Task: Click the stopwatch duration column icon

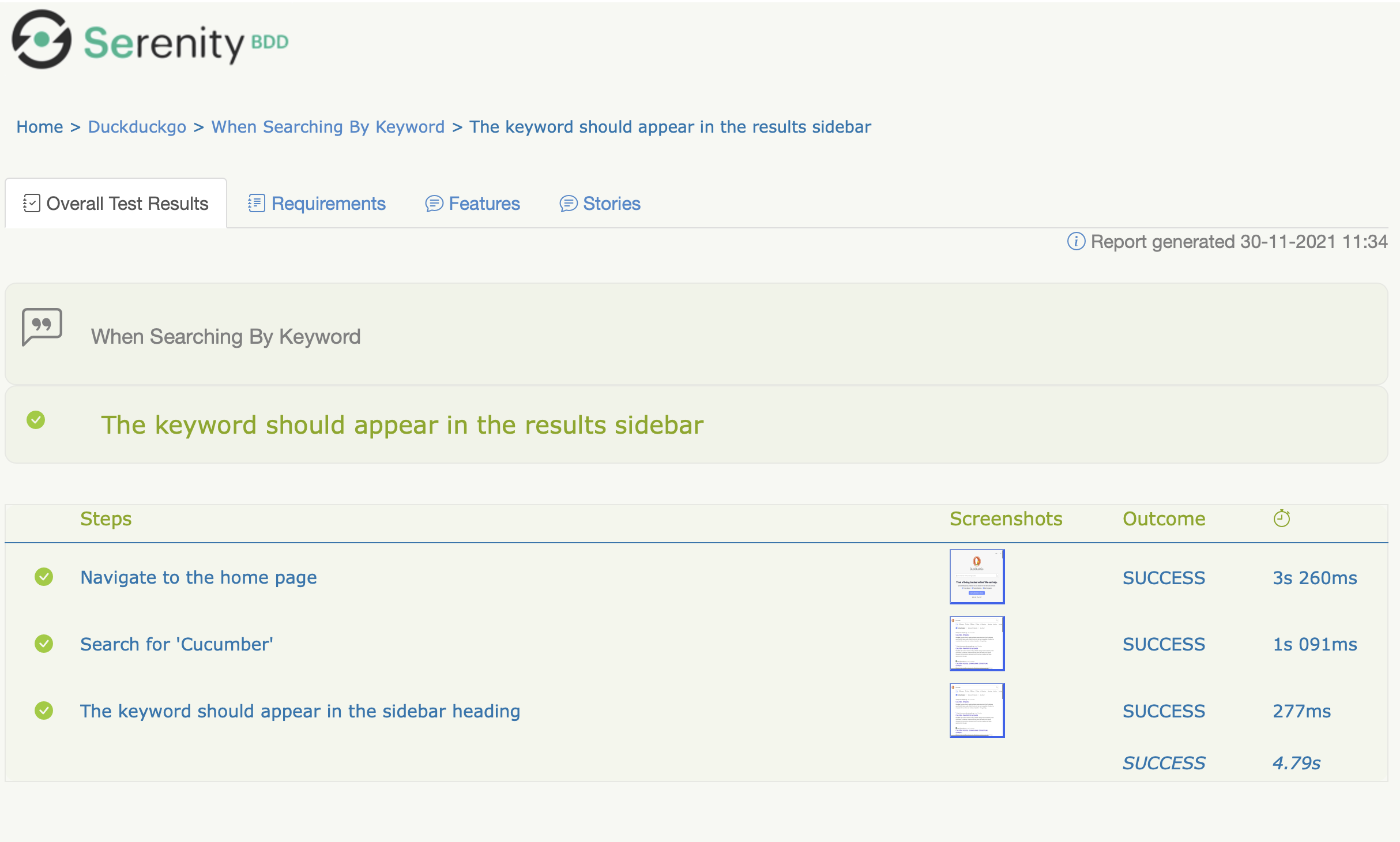Action: [x=1281, y=518]
